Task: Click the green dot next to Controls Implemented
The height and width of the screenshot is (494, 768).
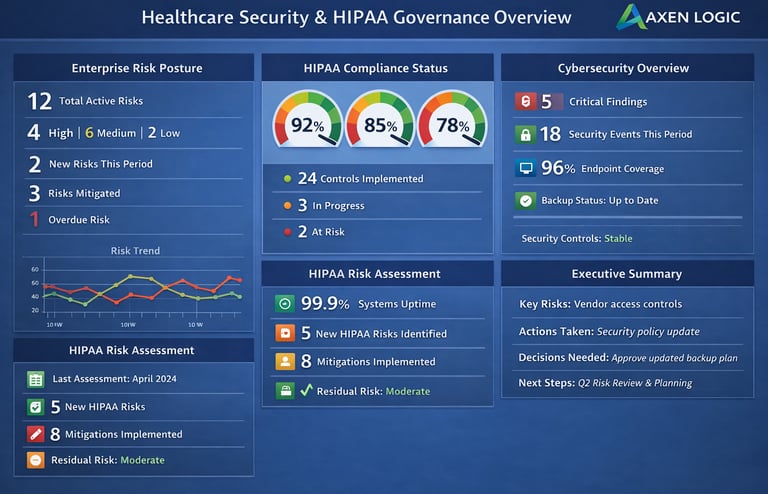Action: [288, 179]
